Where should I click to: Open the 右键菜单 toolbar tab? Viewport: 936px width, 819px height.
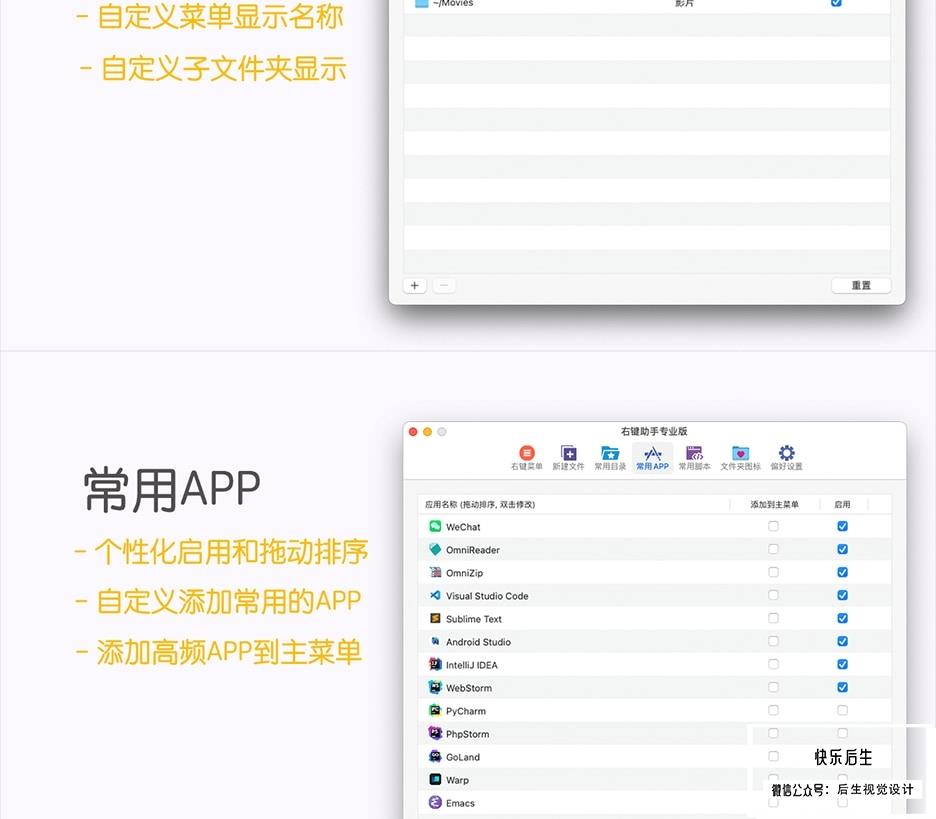pyautogui.click(x=526, y=458)
